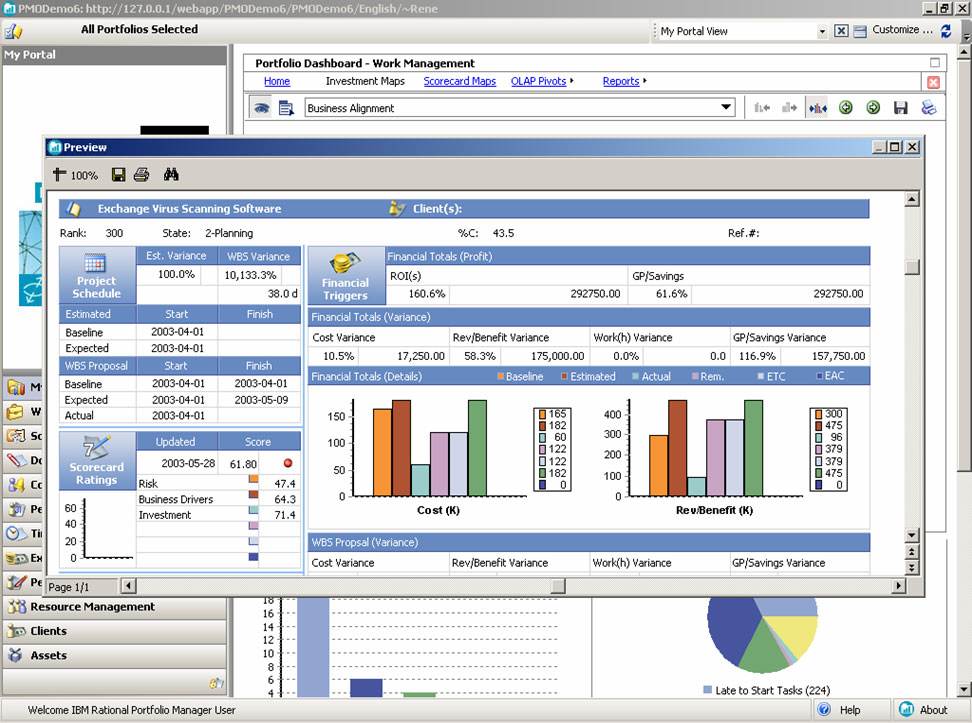Click the Scorecard Ratings tile icon
The height and width of the screenshot is (723, 972).
click(96, 446)
